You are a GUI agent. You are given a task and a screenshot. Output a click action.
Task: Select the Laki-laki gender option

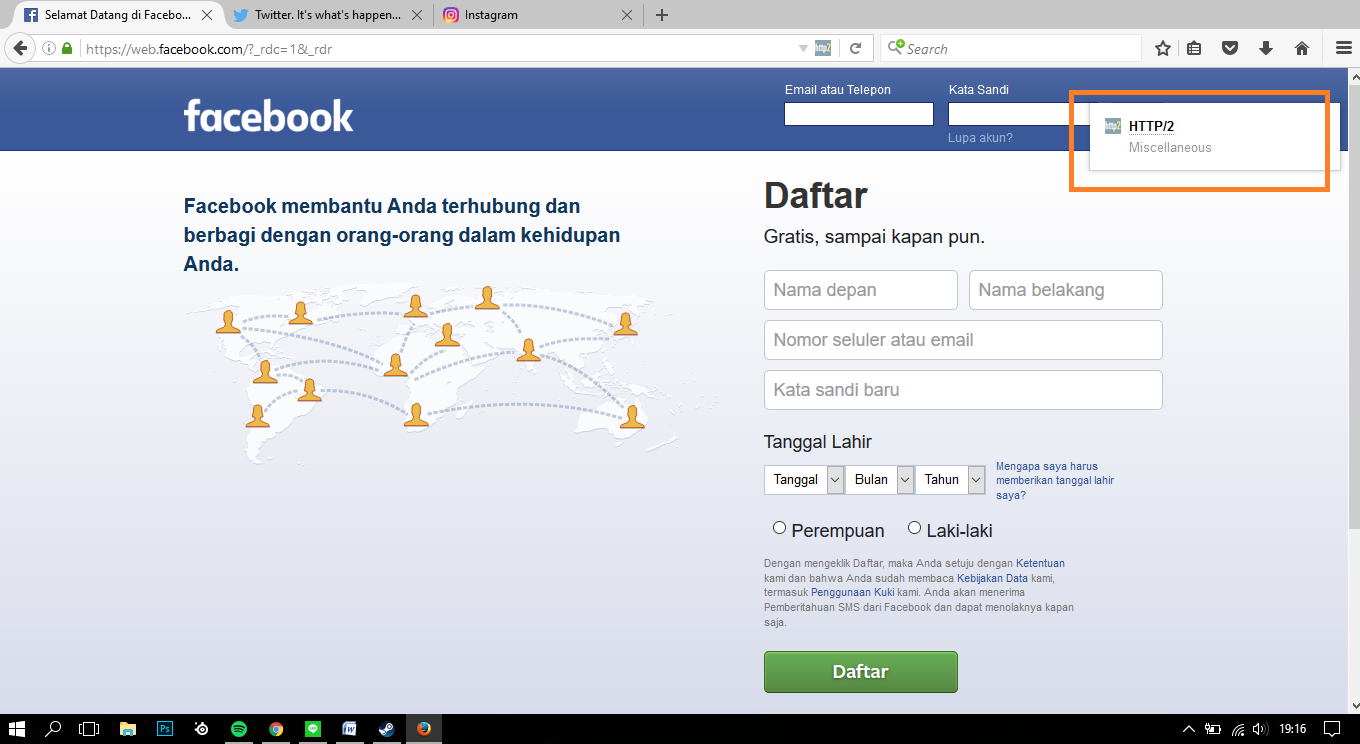click(914, 528)
